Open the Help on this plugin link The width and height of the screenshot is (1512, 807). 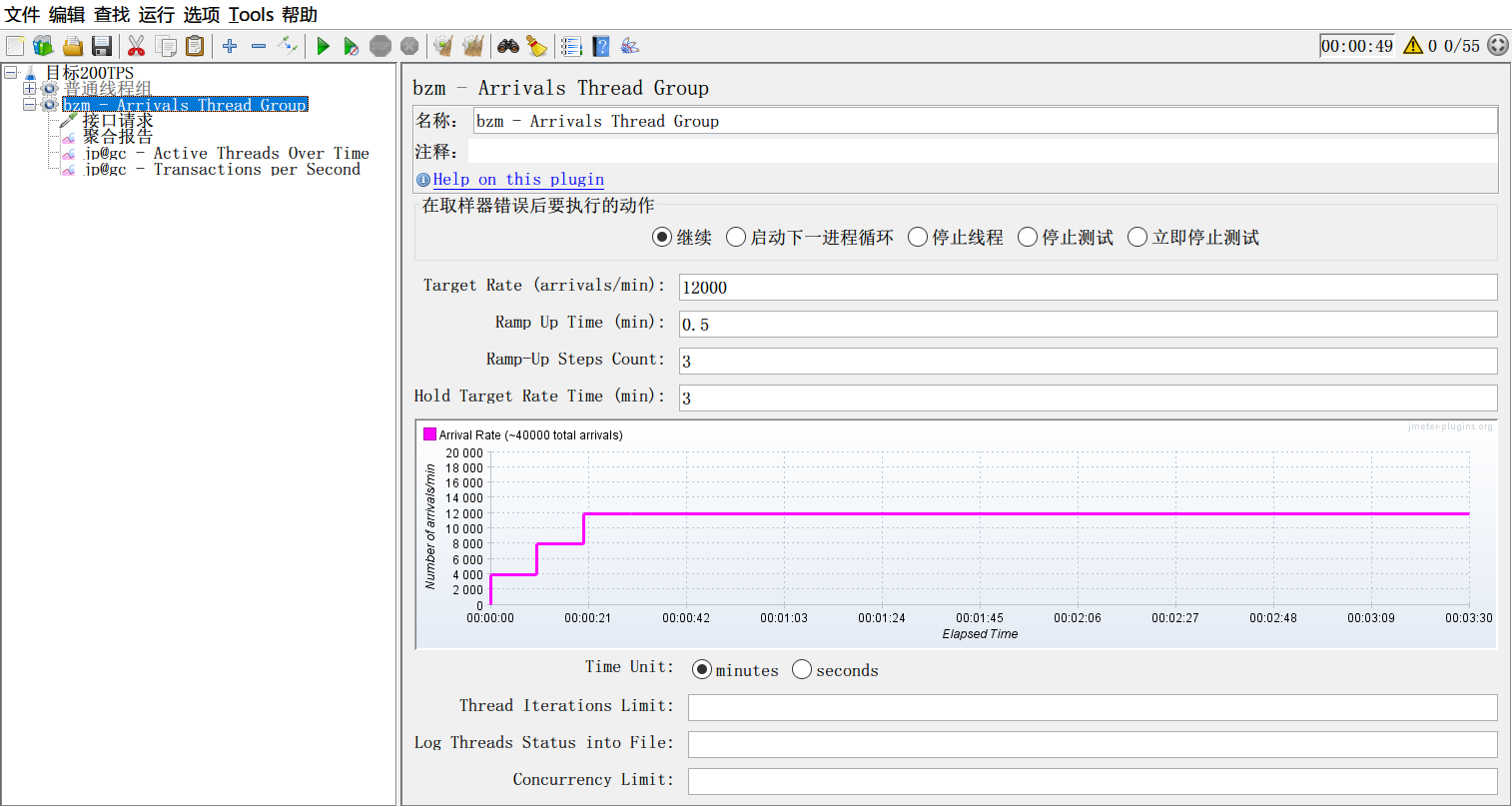pyautogui.click(x=517, y=180)
